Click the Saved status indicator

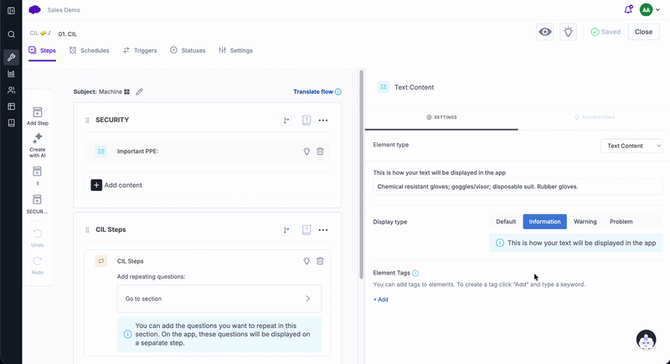point(605,32)
